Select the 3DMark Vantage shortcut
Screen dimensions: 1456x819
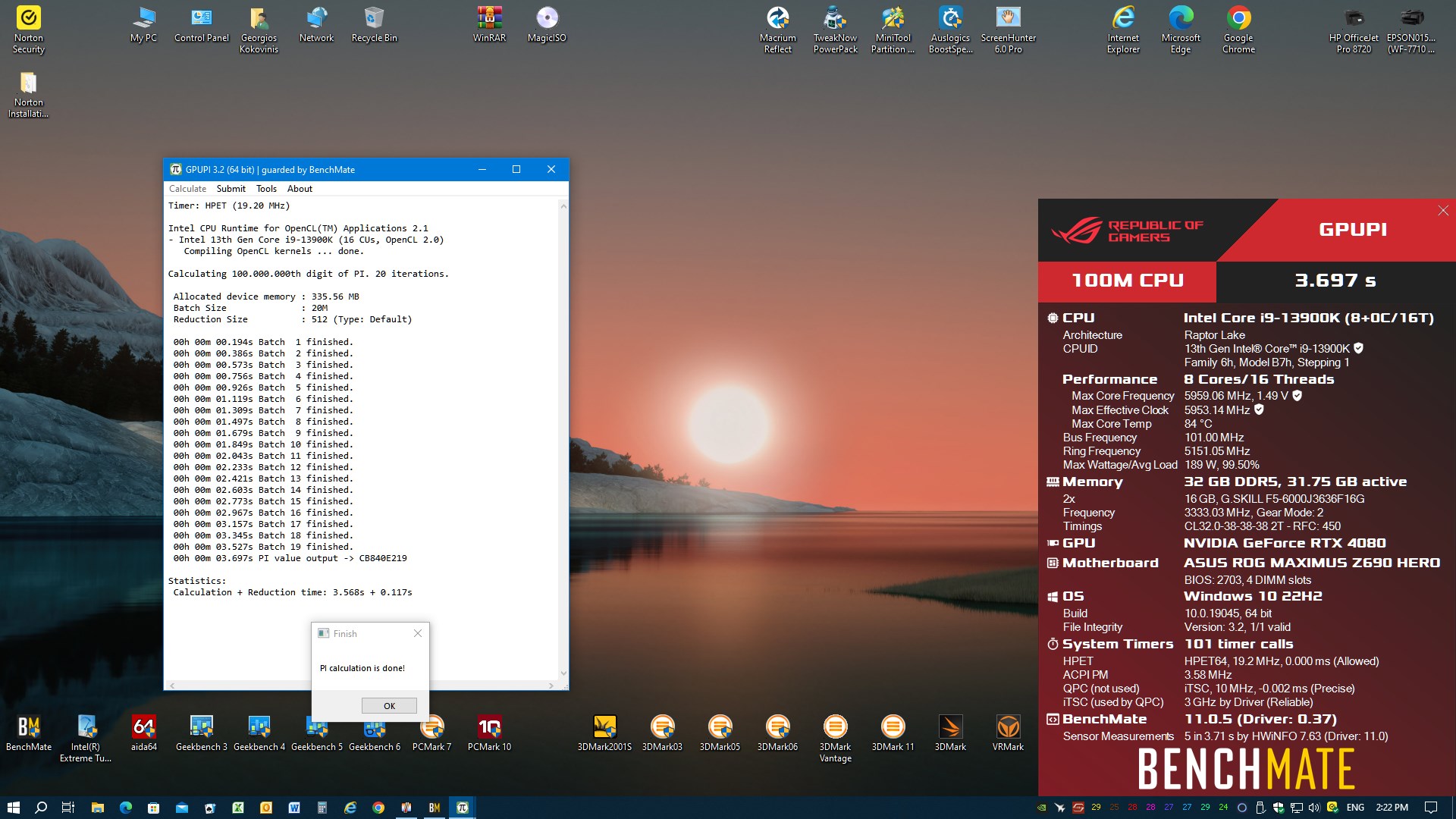[835, 739]
